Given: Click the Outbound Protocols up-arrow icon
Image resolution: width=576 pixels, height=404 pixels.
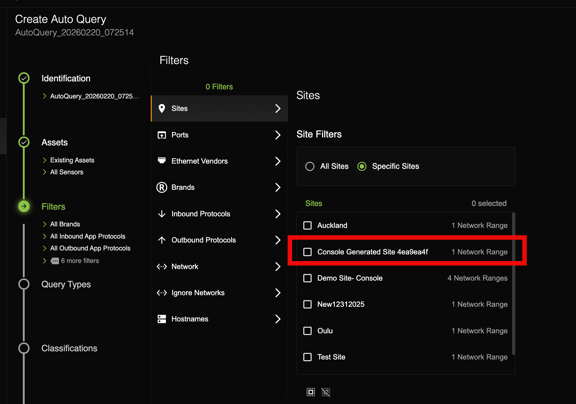Looking at the screenshot, I should [162, 240].
